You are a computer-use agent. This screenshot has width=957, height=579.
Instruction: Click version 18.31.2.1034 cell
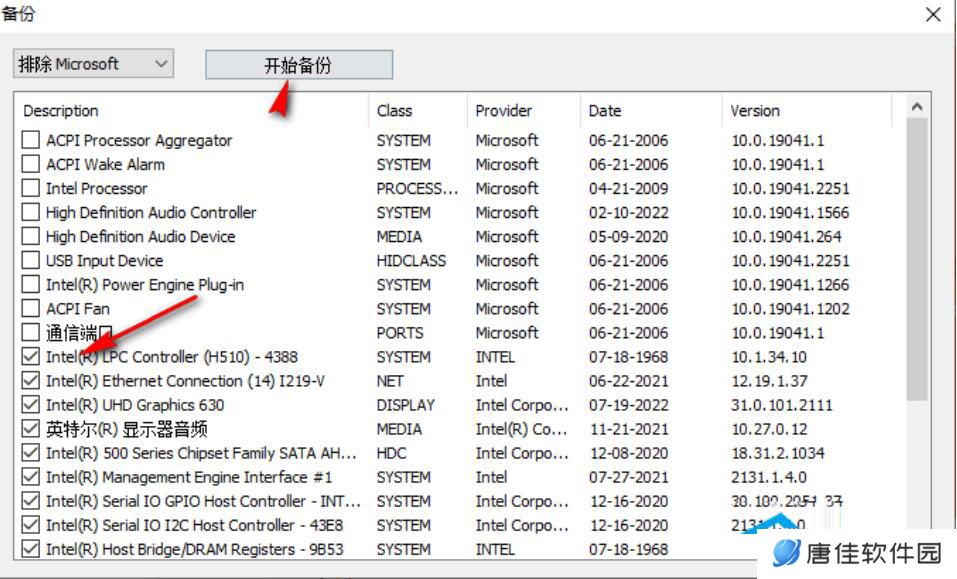click(x=778, y=453)
